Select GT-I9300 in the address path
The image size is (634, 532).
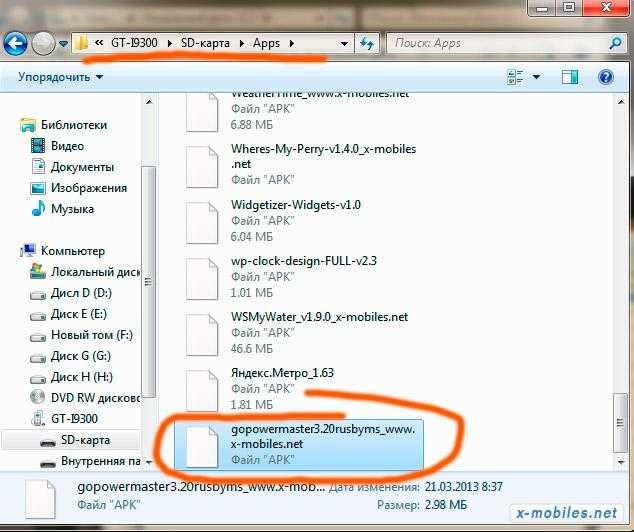pyautogui.click(x=134, y=43)
